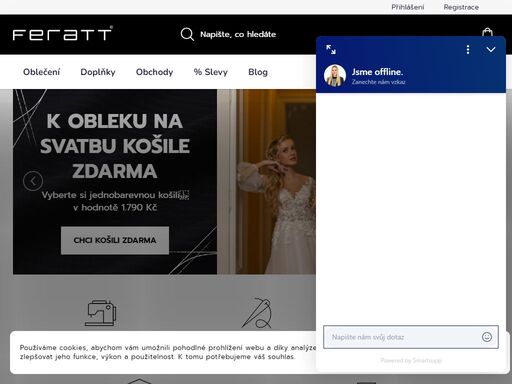Collapse the chat widget with chevron
The width and height of the screenshot is (512, 384).
(x=491, y=50)
